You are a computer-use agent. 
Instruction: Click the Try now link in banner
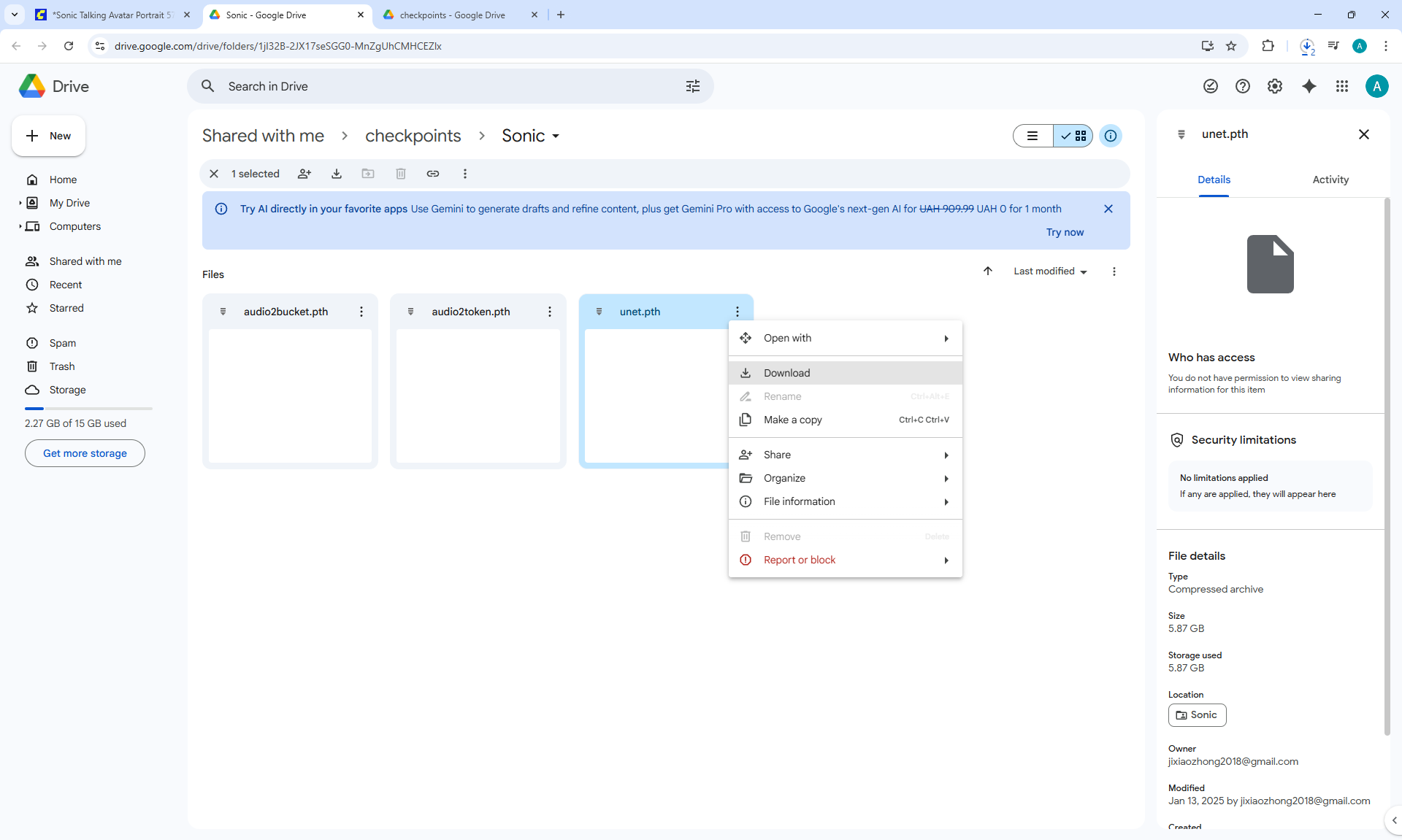click(x=1065, y=232)
